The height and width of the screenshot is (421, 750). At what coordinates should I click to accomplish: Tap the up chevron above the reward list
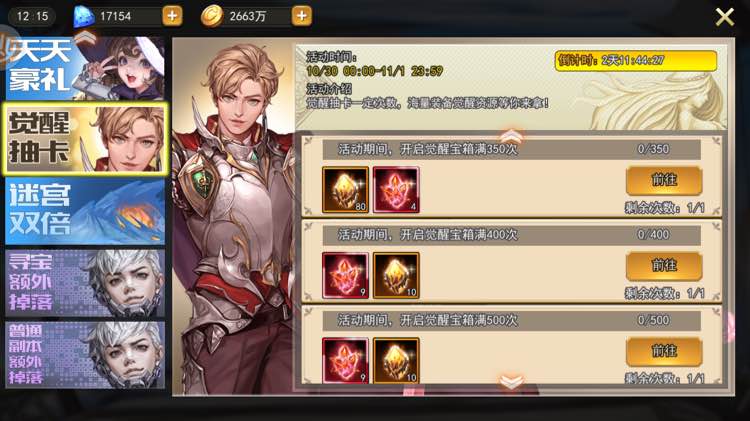(x=511, y=135)
